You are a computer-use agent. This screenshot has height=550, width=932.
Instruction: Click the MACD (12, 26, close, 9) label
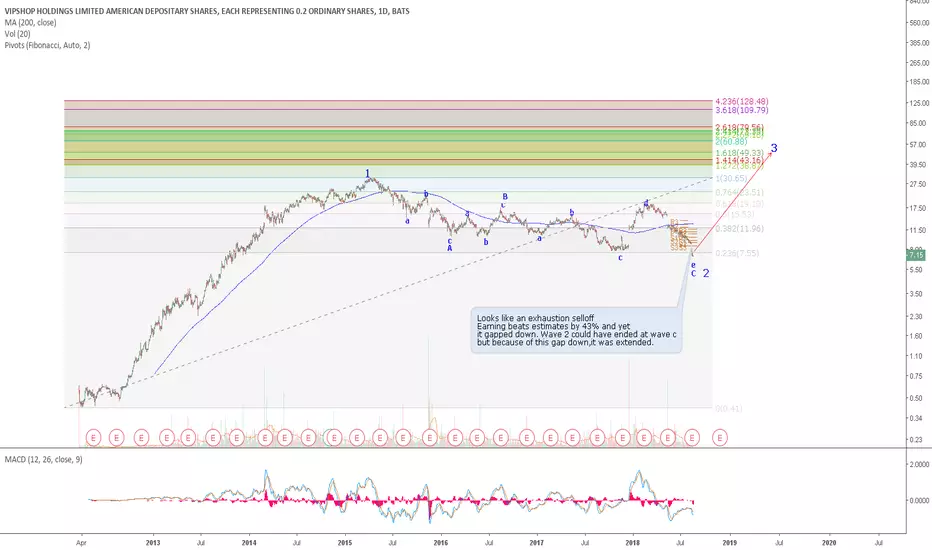coord(43,460)
